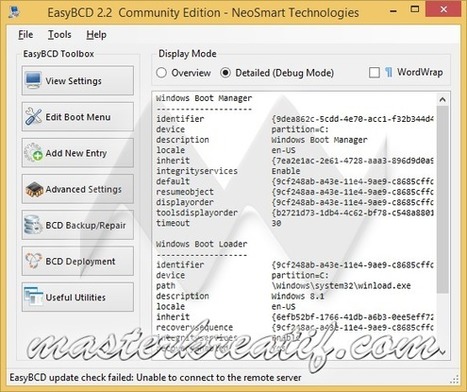Click the 'default' row label
The image size is (467, 392).
(x=173, y=181)
